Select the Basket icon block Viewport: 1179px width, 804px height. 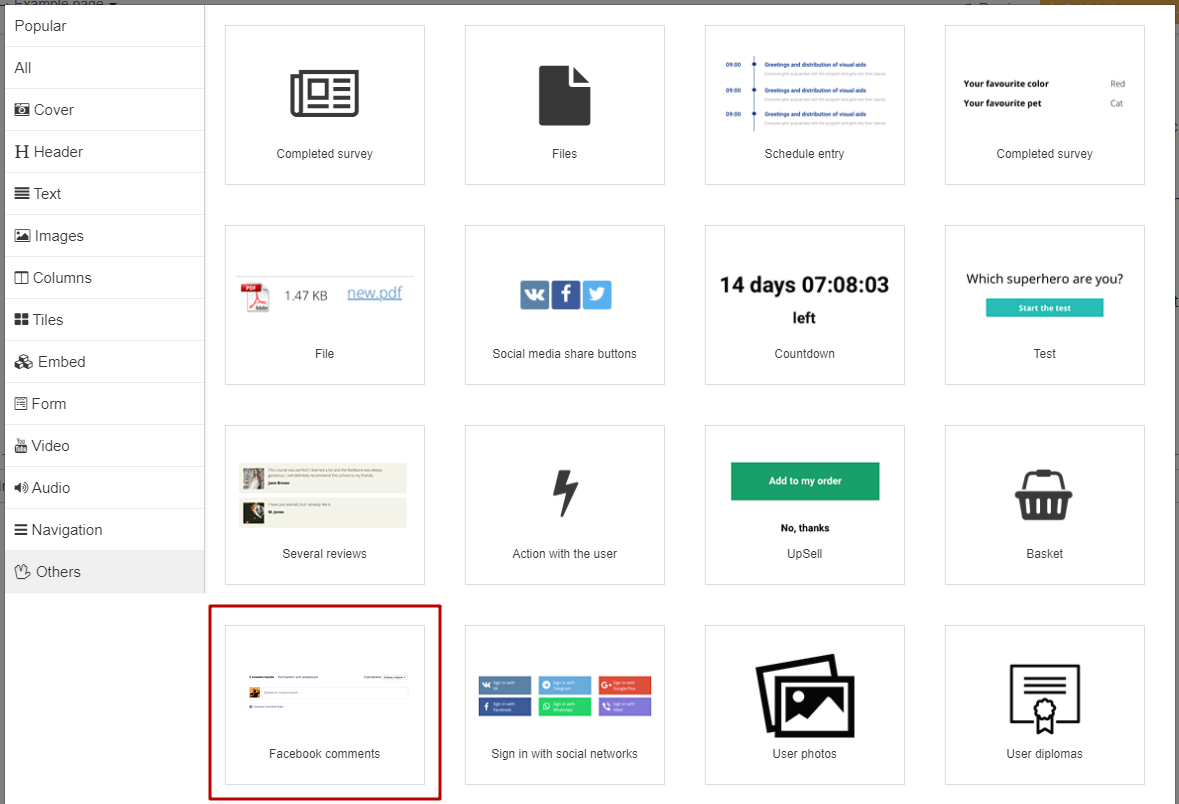point(1044,505)
